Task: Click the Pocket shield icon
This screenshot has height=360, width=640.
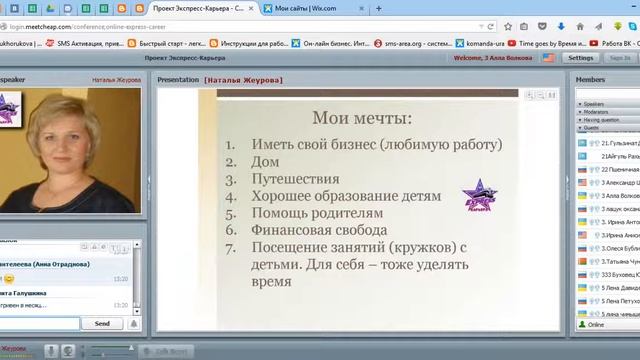Action: [x=542, y=27]
